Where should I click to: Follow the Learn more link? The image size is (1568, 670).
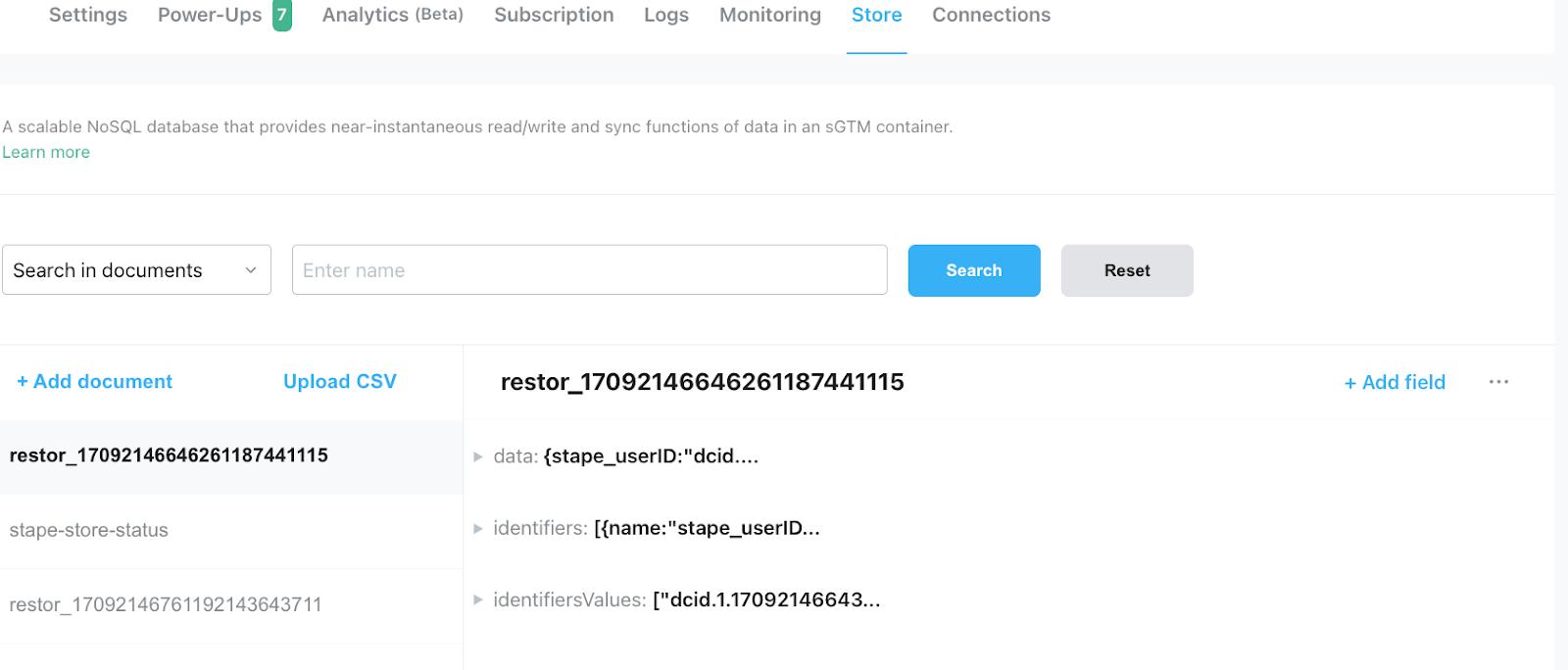[x=46, y=152]
